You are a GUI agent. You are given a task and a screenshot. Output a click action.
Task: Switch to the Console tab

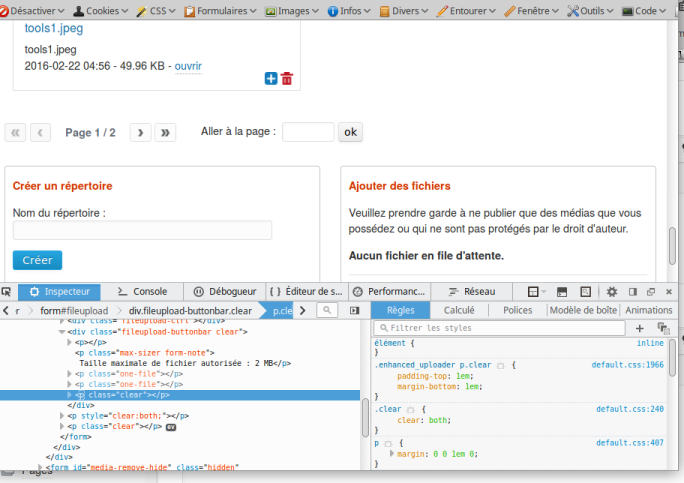coord(142,291)
